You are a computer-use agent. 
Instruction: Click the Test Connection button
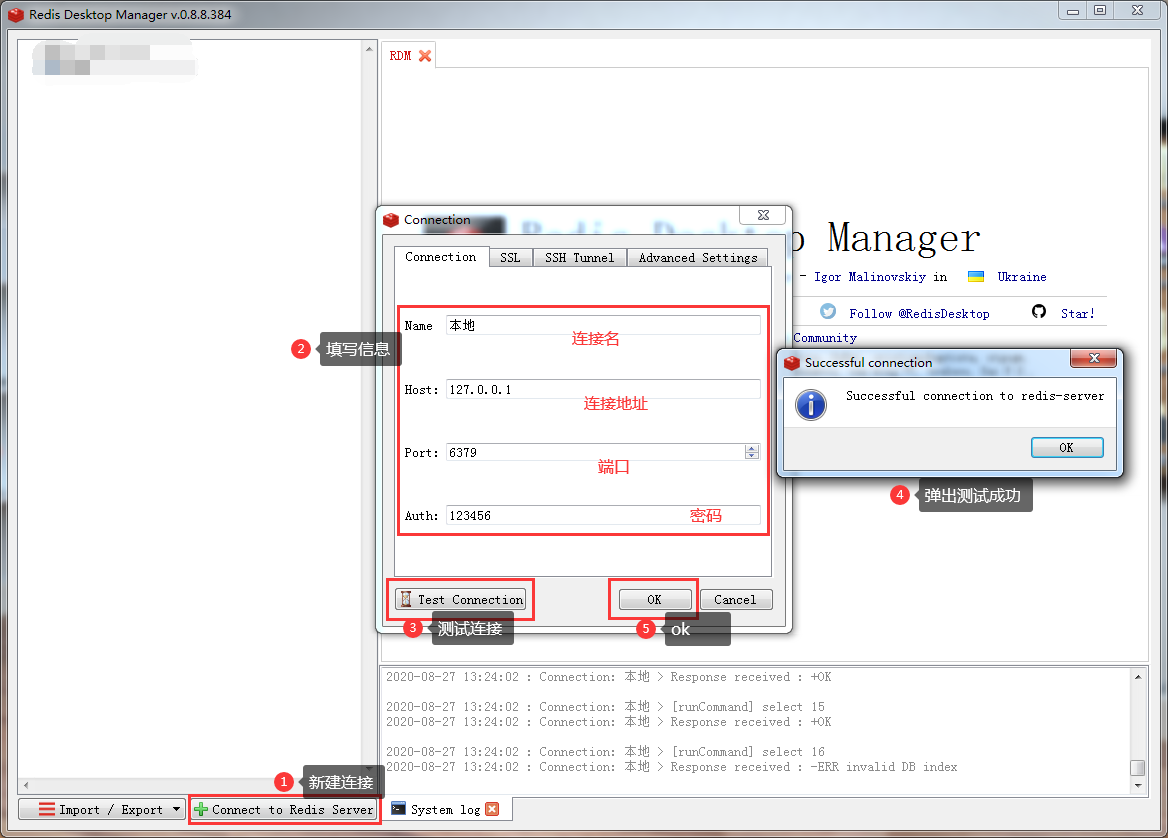click(x=461, y=599)
